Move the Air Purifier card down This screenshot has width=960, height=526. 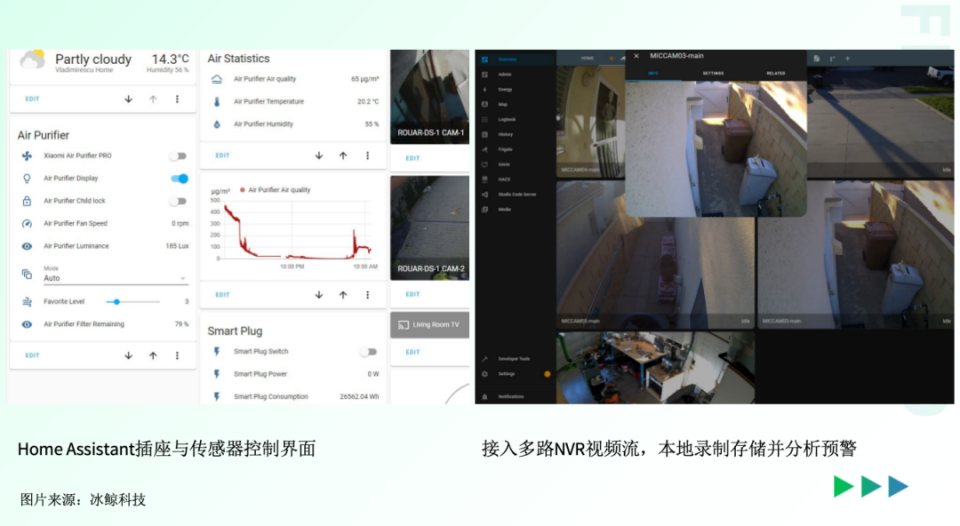pos(129,356)
